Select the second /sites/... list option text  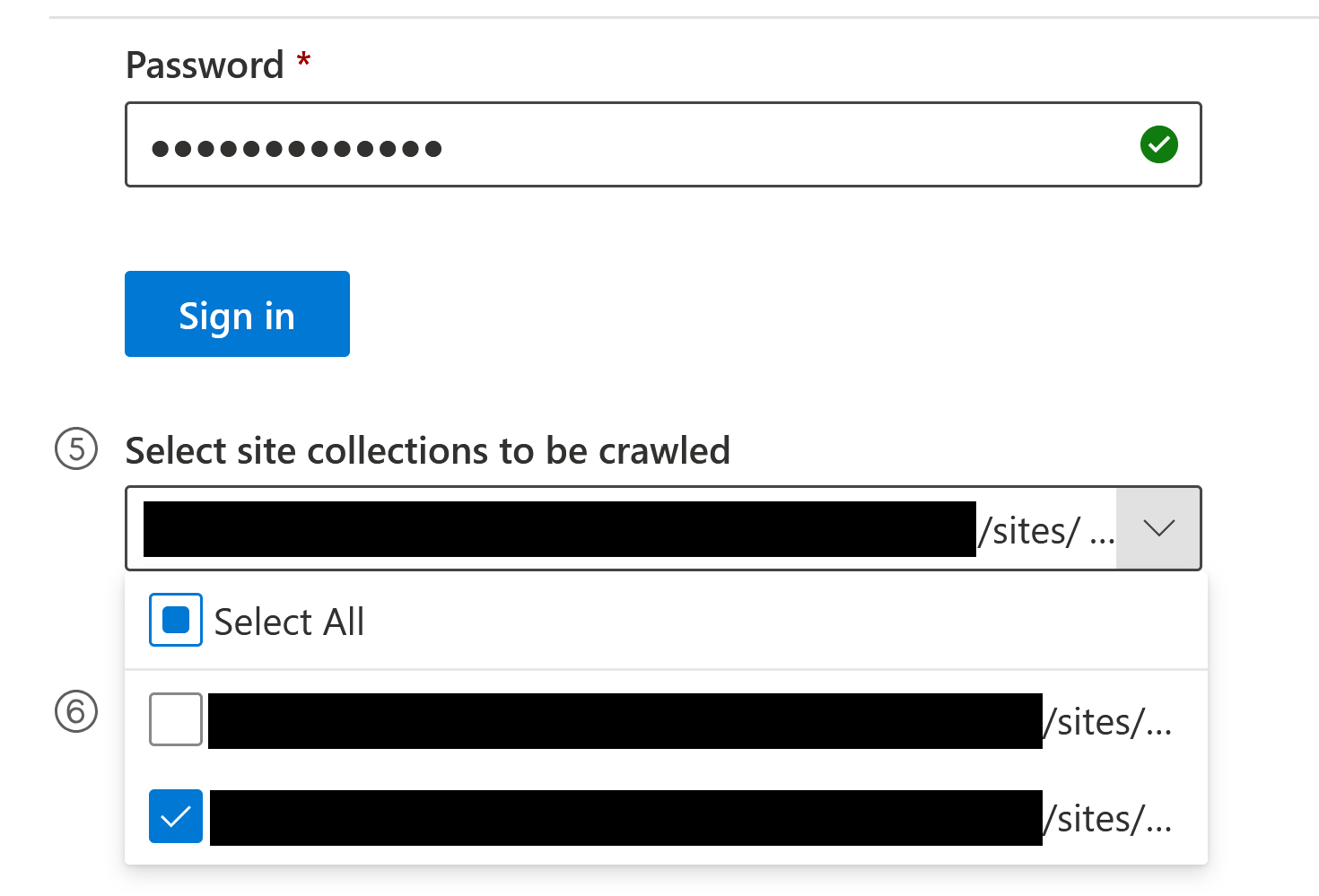click(x=1108, y=819)
